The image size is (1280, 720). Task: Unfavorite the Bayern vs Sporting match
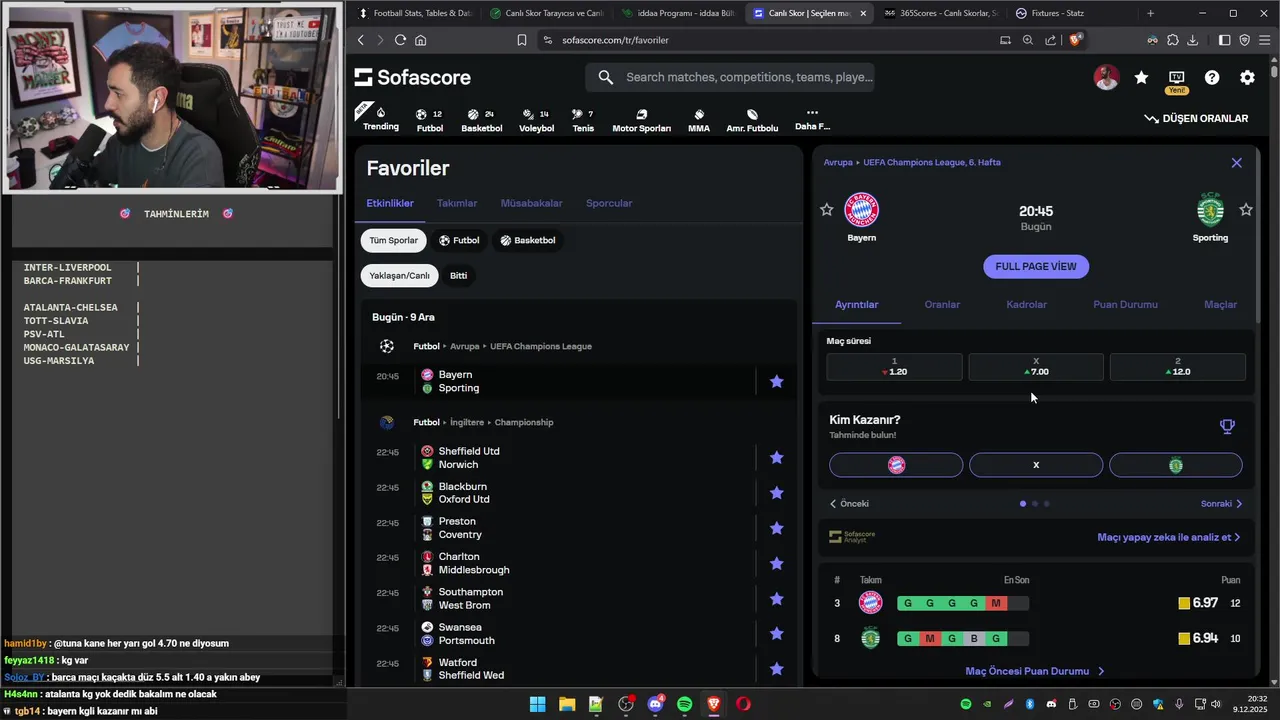(776, 381)
